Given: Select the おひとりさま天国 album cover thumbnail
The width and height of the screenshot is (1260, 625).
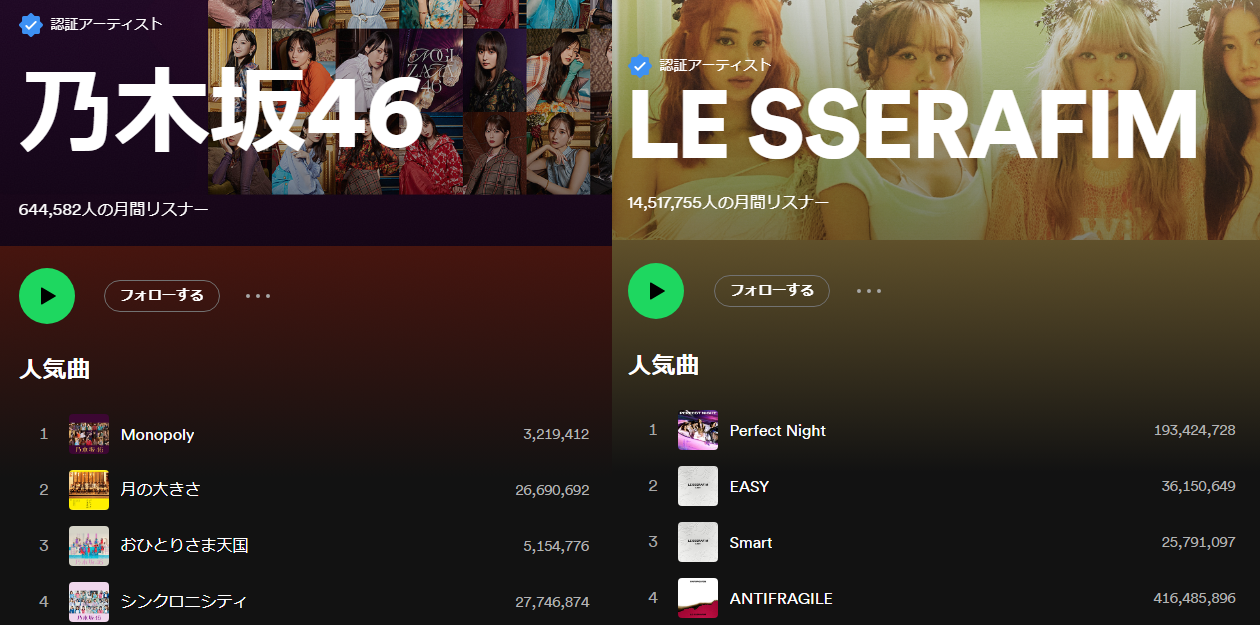Looking at the screenshot, I should tap(89, 546).
